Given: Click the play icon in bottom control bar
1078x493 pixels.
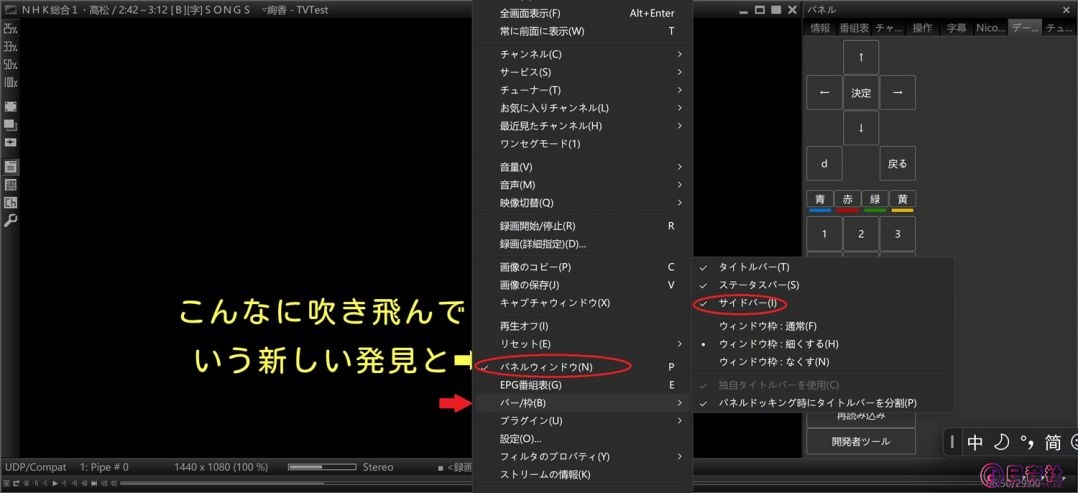Looking at the screenshot, I should click(x=55, y=484).
